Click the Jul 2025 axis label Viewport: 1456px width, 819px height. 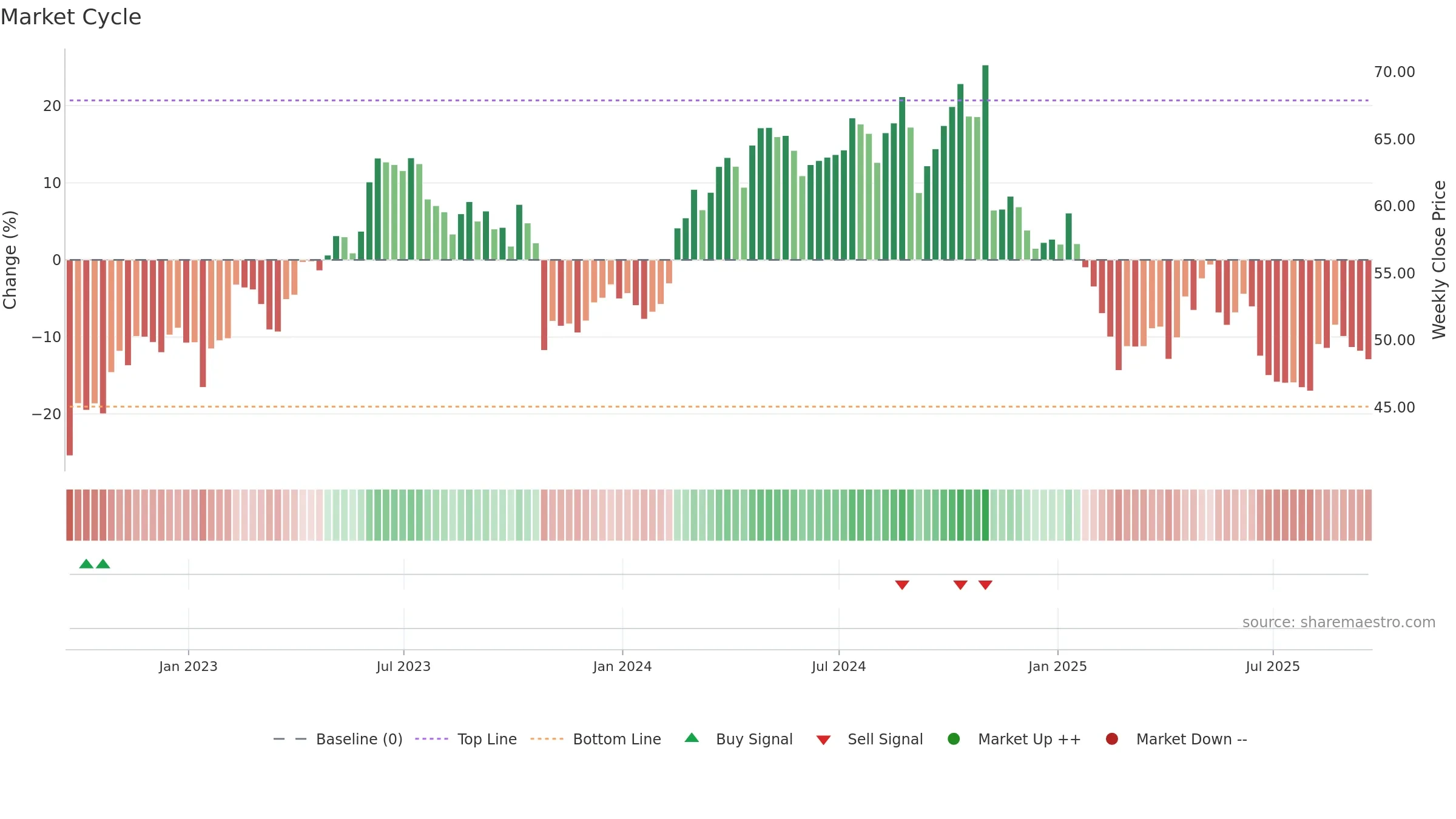pyautogui.click(x=1273, y=666)
